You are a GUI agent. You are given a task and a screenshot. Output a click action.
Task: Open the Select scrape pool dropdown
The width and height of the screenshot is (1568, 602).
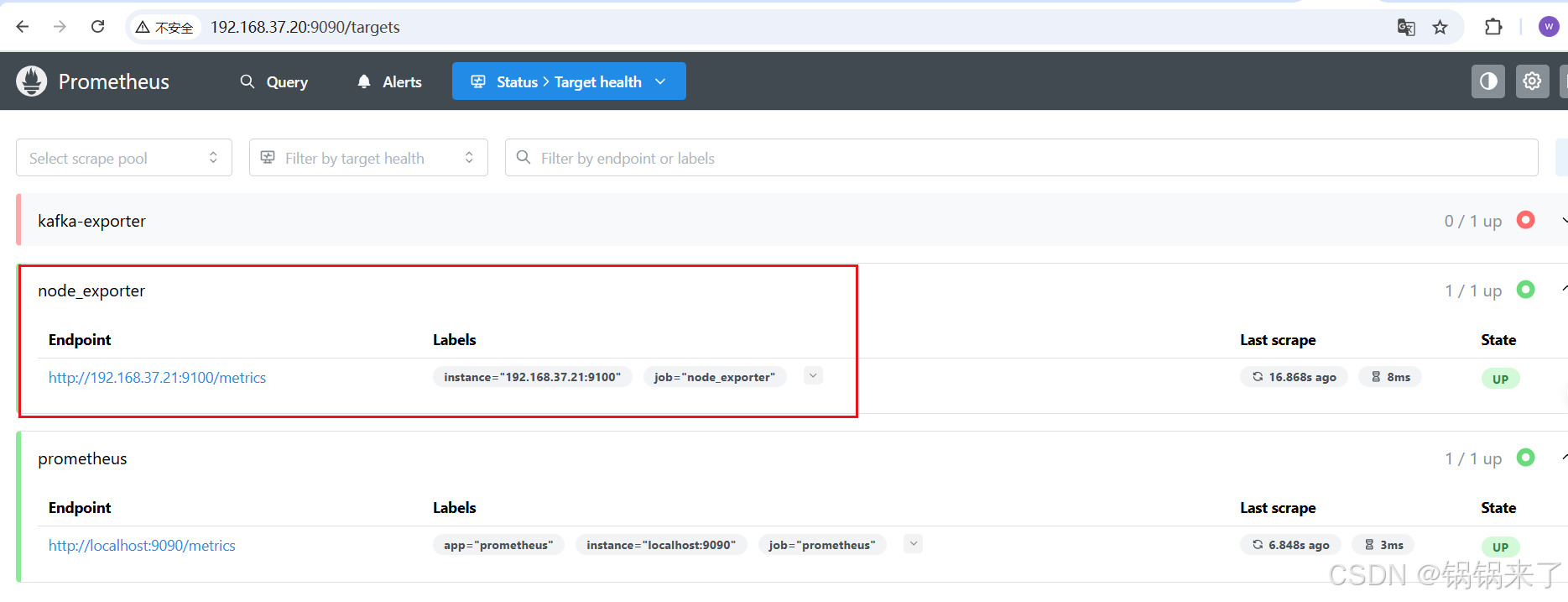[124, 158]
